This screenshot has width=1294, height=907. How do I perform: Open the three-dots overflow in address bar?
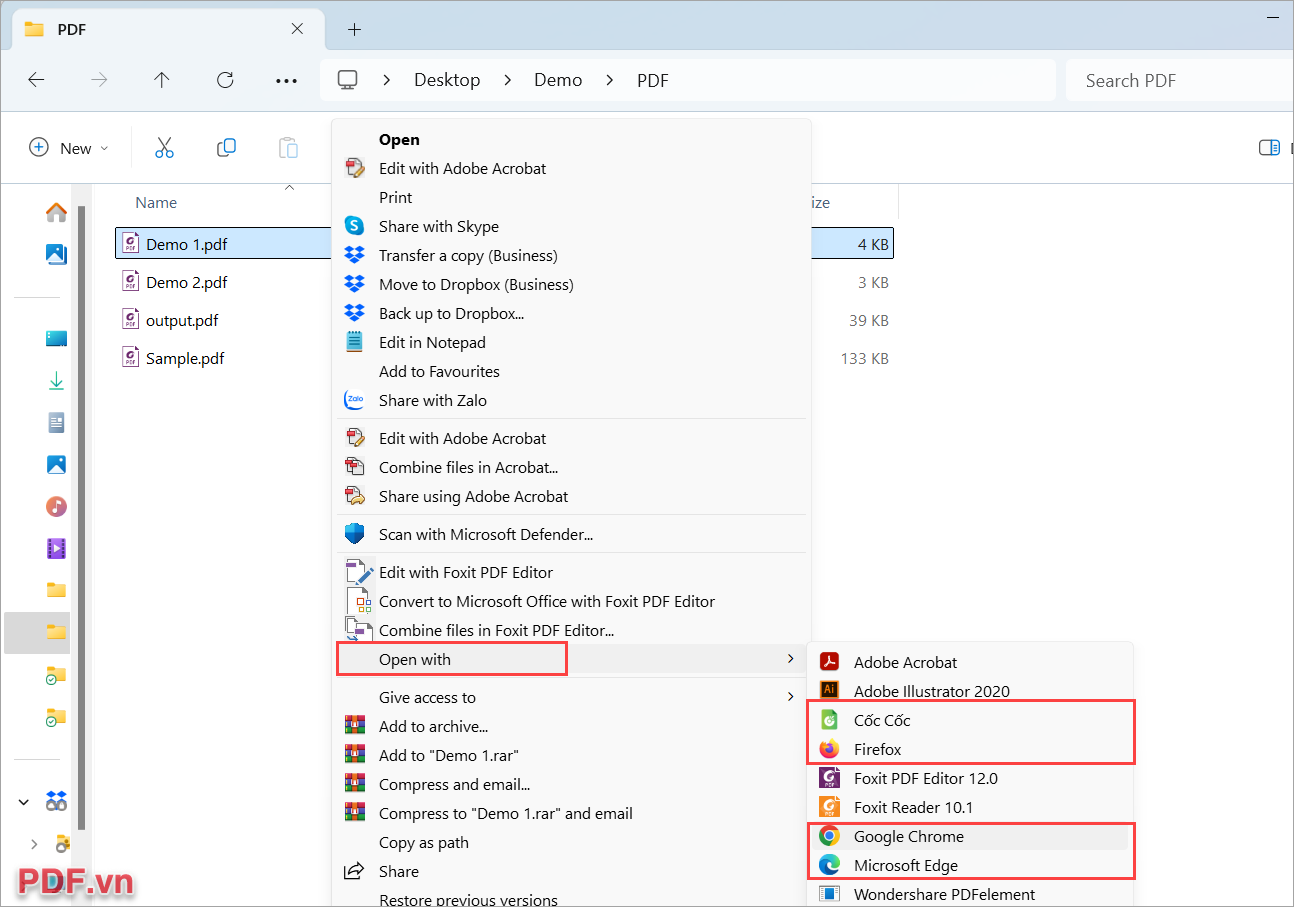pos(287,80)
